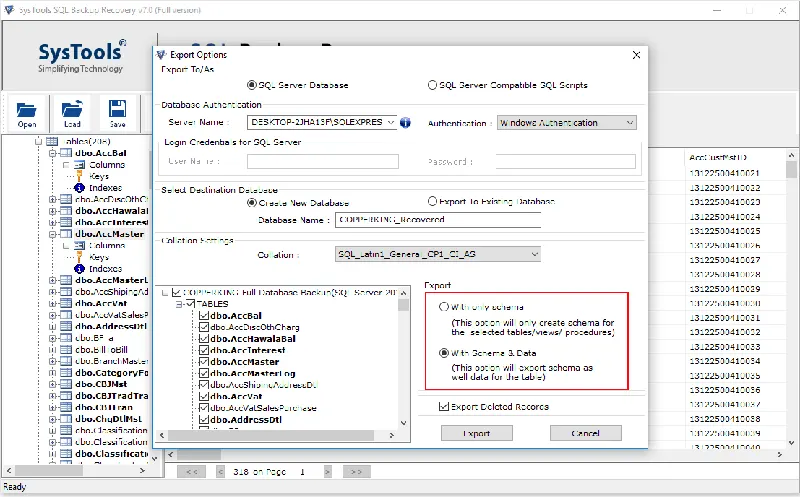
Task: Click the table icon next to dbo.AccVat
Action: pyautogui.click(x=66, y=304)
